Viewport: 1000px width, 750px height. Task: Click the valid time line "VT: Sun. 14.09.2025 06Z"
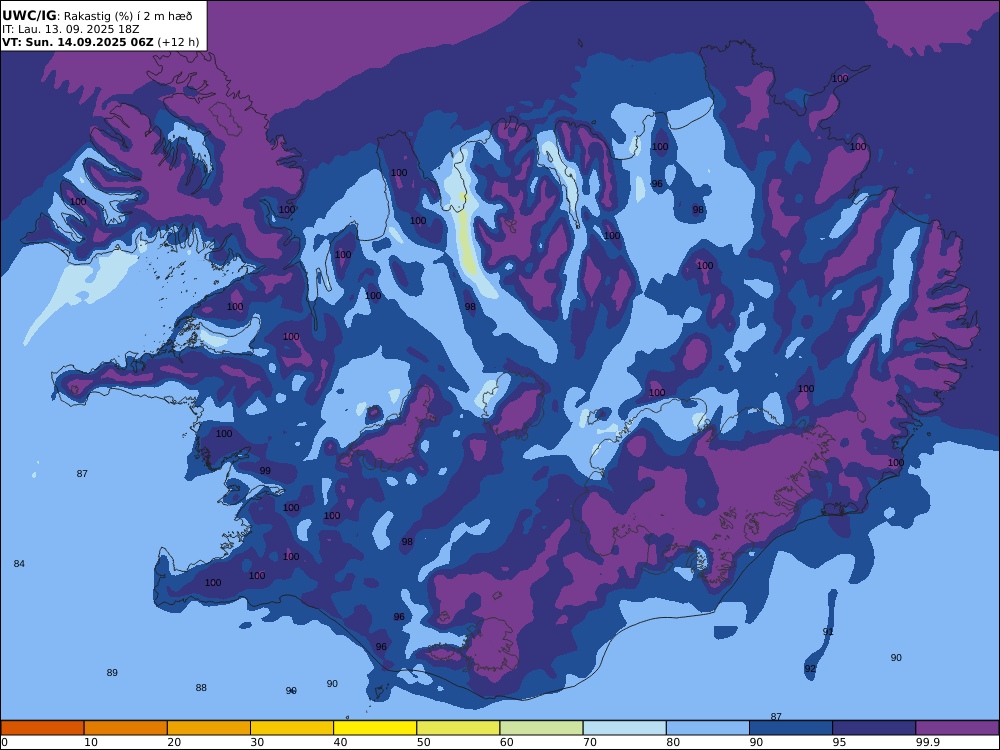(78, 43)
